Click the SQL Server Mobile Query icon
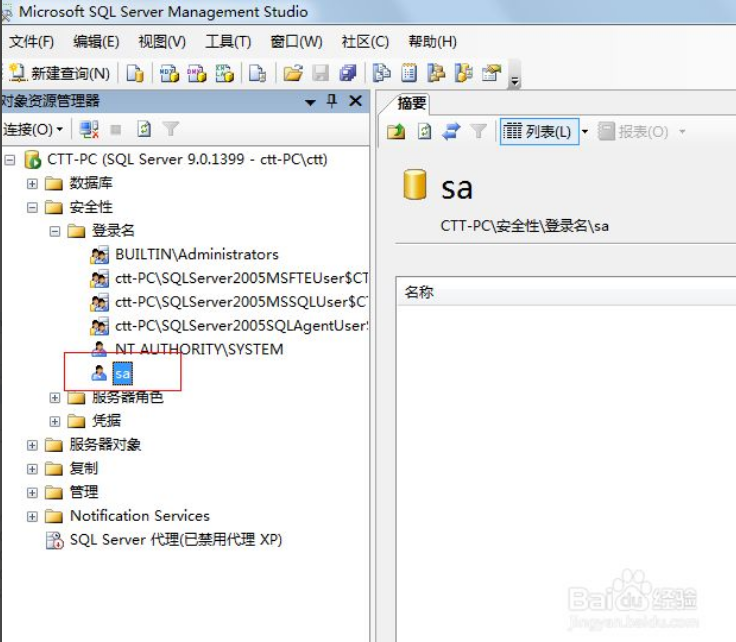The width and height of the screenshot is (736, 642). click(x=257, y=73)
